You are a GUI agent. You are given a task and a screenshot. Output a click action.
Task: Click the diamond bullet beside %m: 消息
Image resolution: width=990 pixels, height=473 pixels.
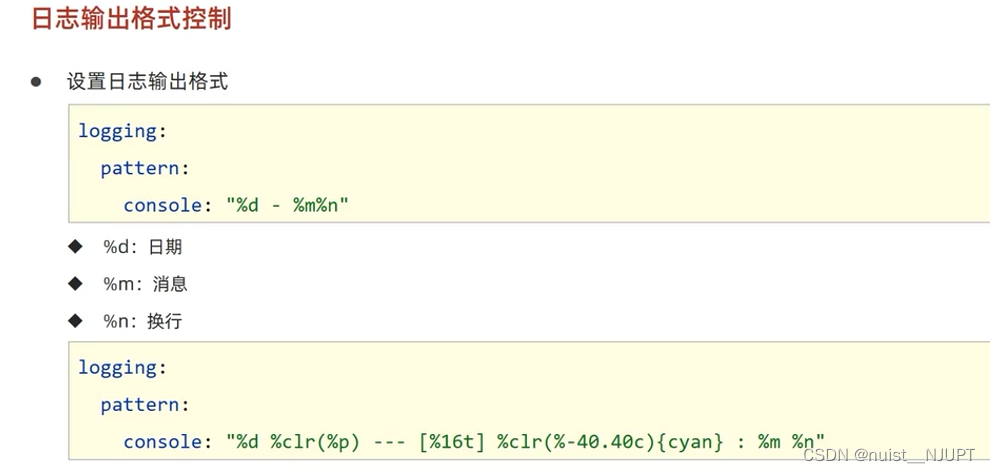(75, 284)
